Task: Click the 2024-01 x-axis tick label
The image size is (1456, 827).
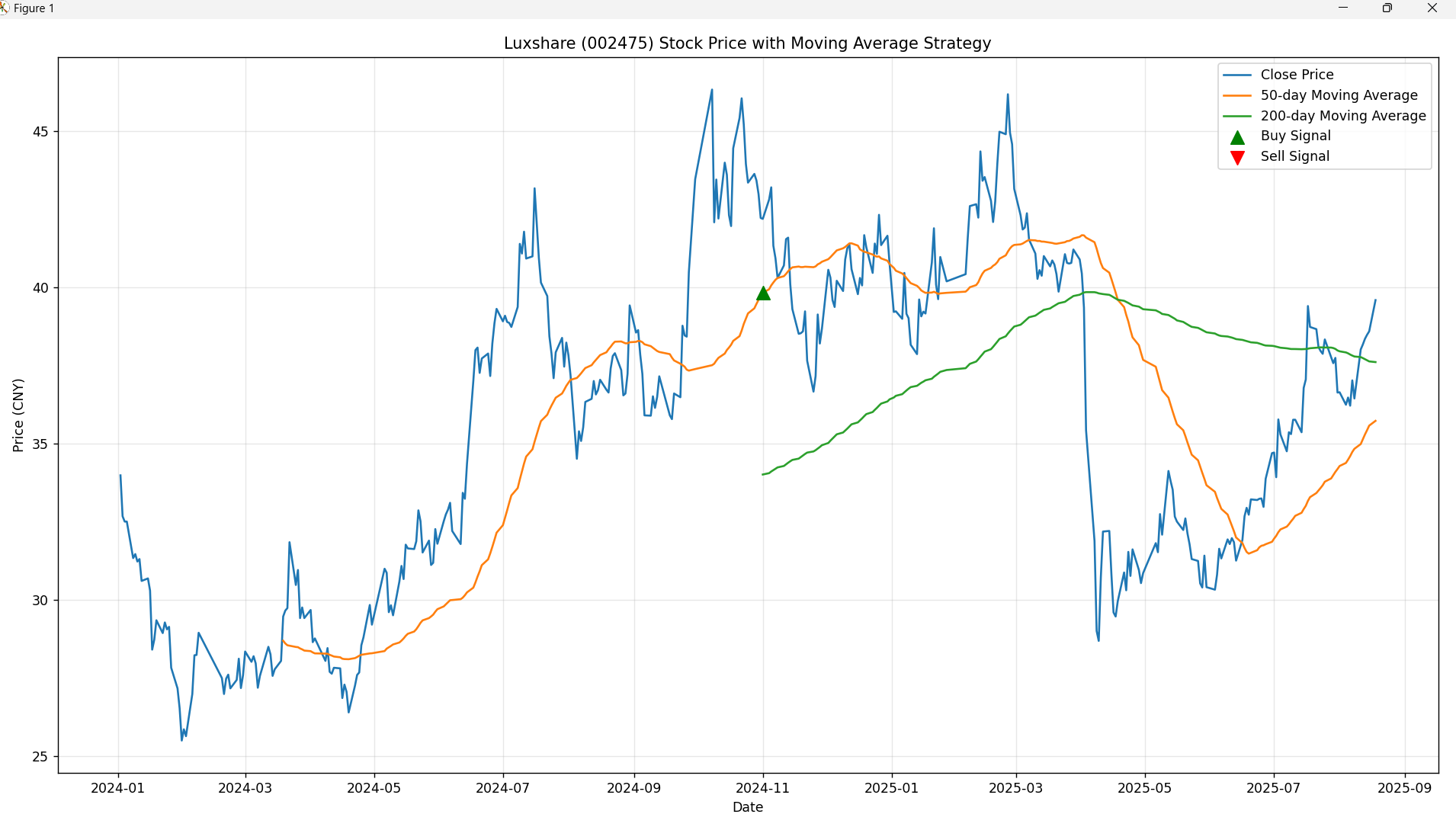Action: [117, 788]
